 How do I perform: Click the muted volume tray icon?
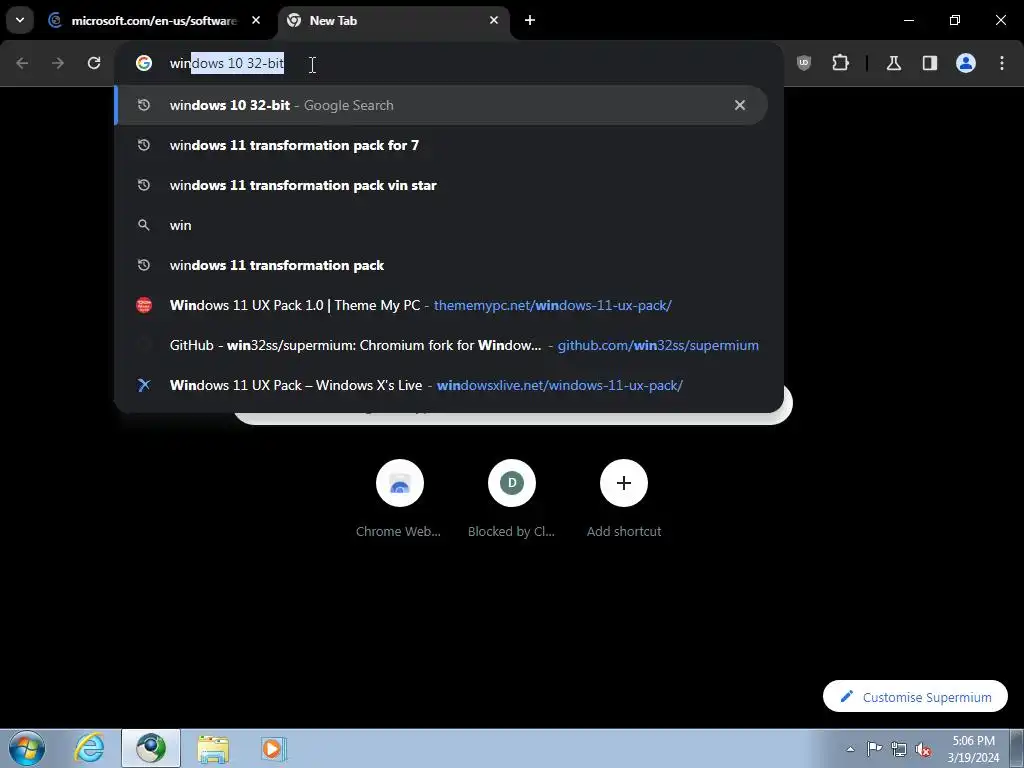tap(923, 749)
